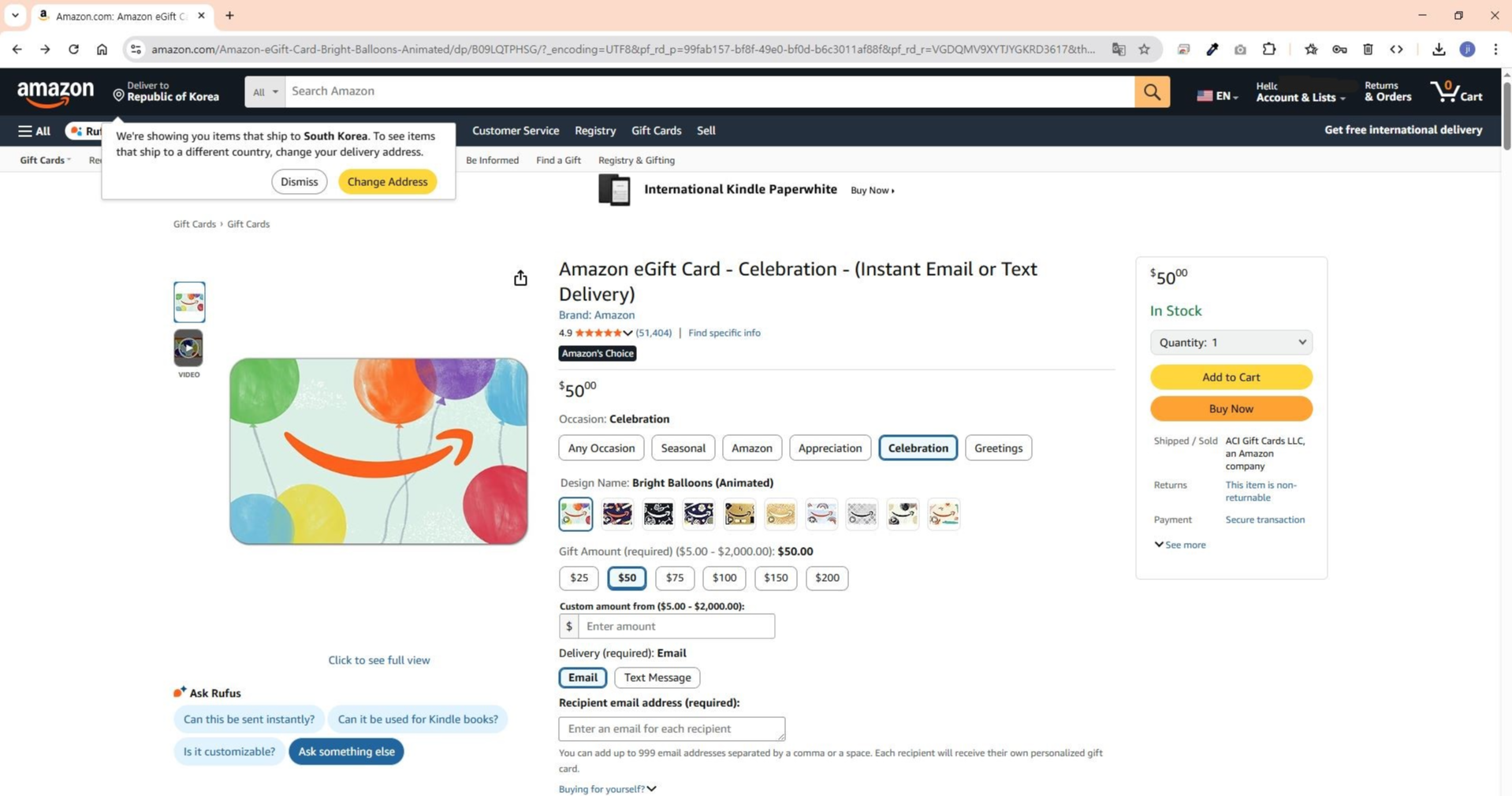Screen dimensions: 1512x796
Task: Click the recipient email address field
Action: click(x=672, y=729)
